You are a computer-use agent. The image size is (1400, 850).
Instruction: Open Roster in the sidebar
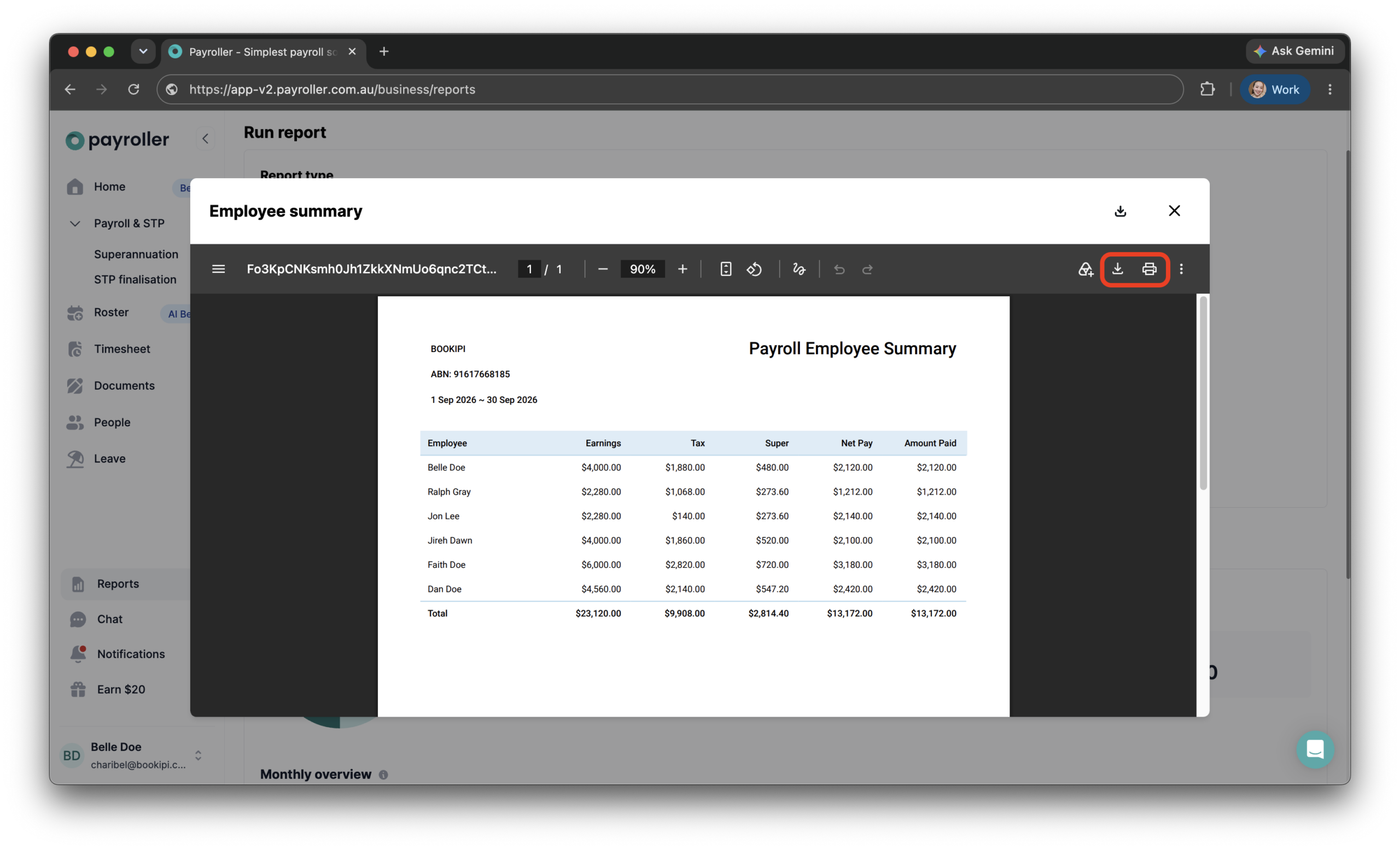pos(112,312)
